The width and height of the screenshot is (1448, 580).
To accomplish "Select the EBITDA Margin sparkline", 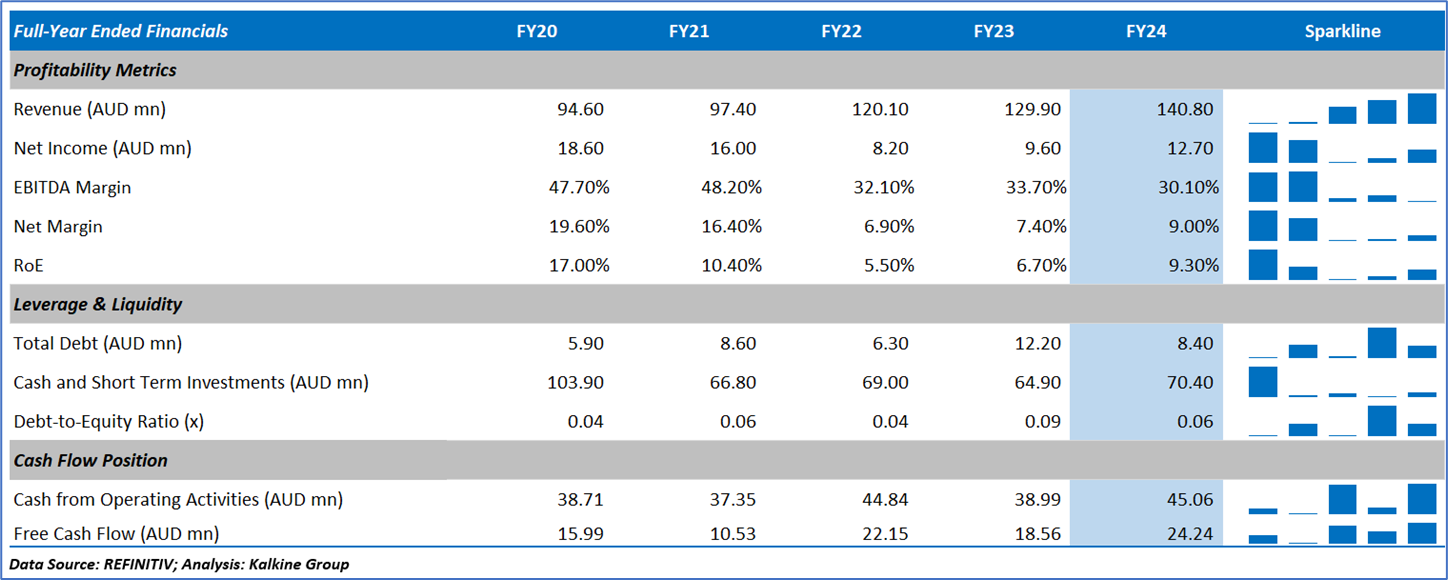I will [1342, 187].
